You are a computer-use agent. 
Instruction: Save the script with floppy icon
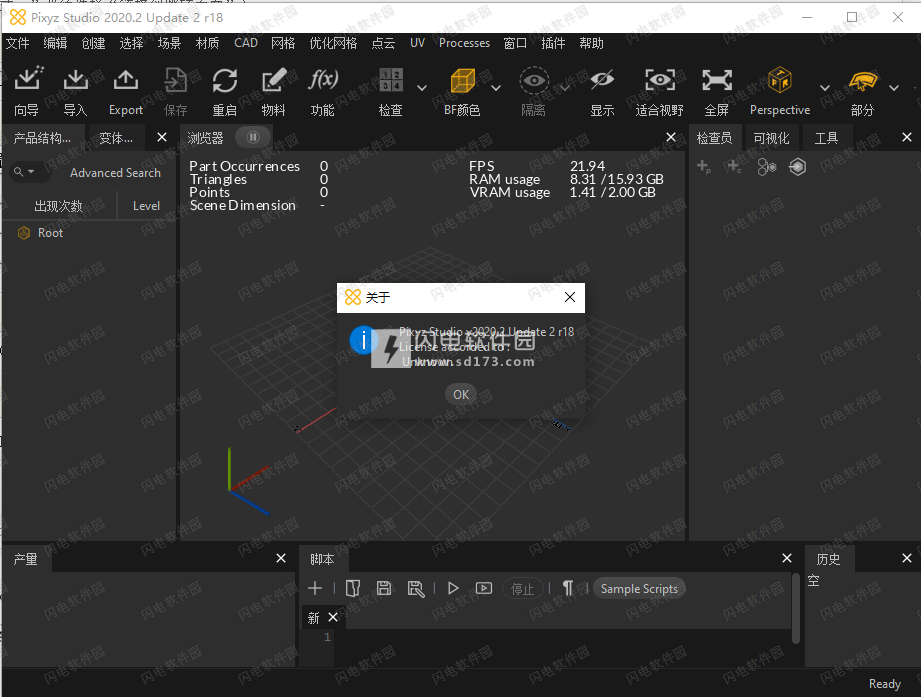click(384, 588)
